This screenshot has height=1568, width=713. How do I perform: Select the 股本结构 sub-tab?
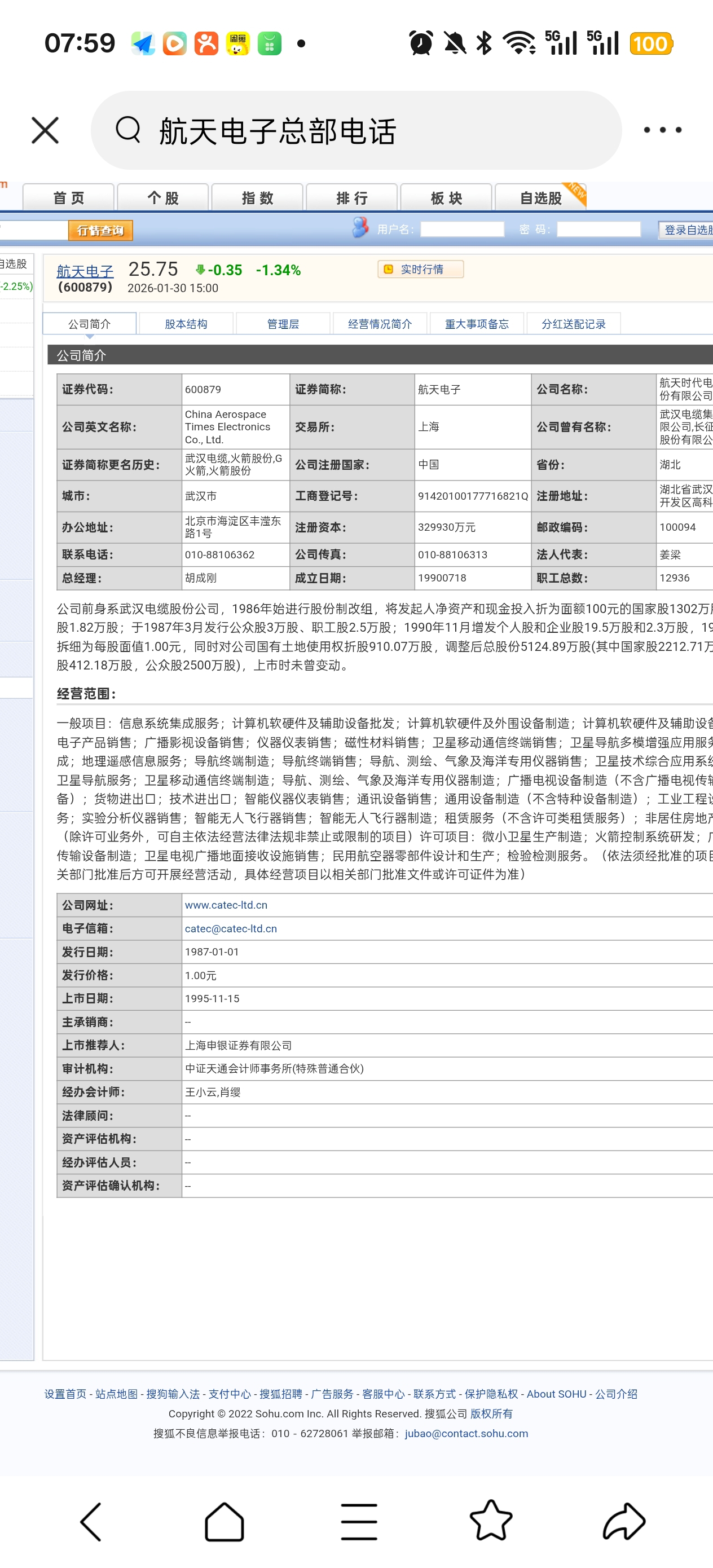(x=186, y=324)
